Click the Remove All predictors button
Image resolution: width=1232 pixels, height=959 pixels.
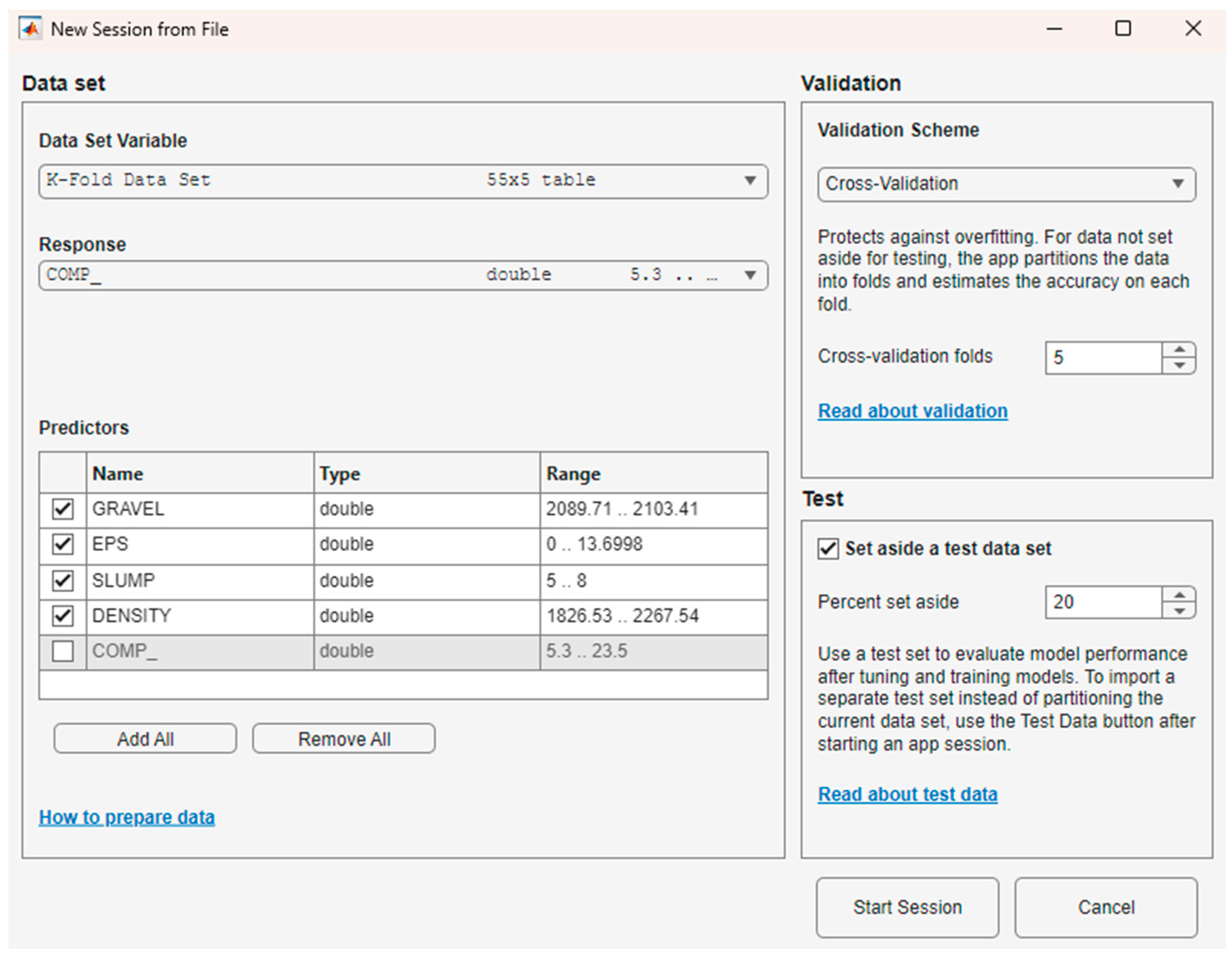coord(344,739)
